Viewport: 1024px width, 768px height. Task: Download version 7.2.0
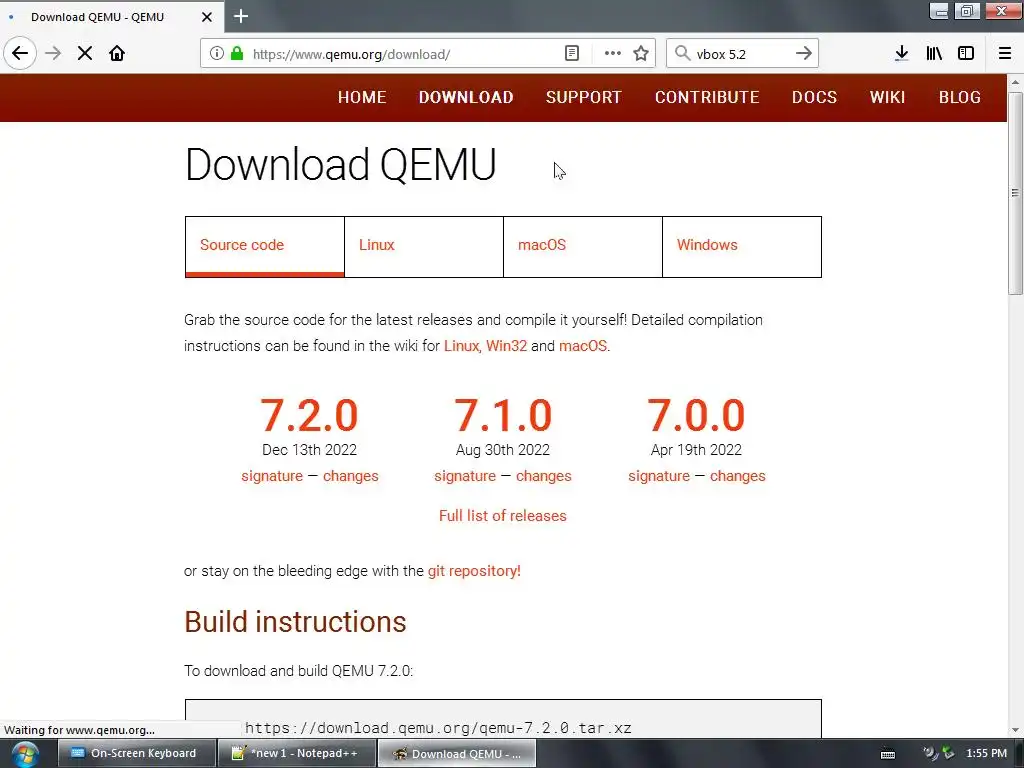pos(310,415)
